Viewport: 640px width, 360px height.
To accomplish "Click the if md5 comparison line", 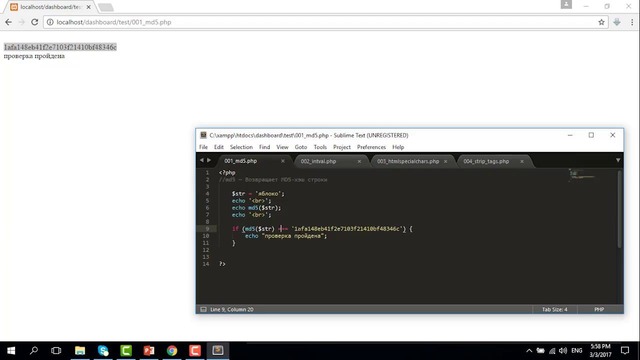I will click(322, 229).
